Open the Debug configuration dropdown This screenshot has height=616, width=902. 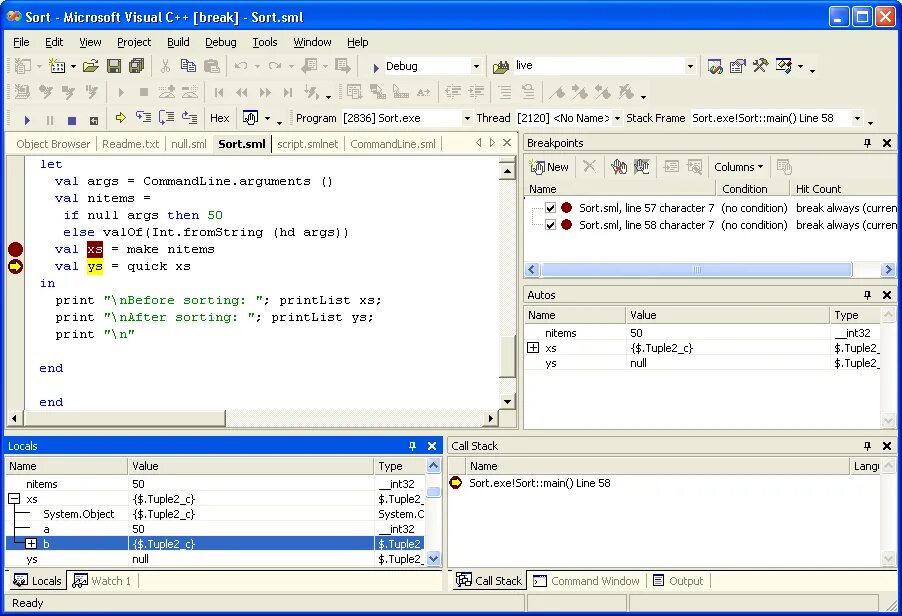(x=476, y=66)
